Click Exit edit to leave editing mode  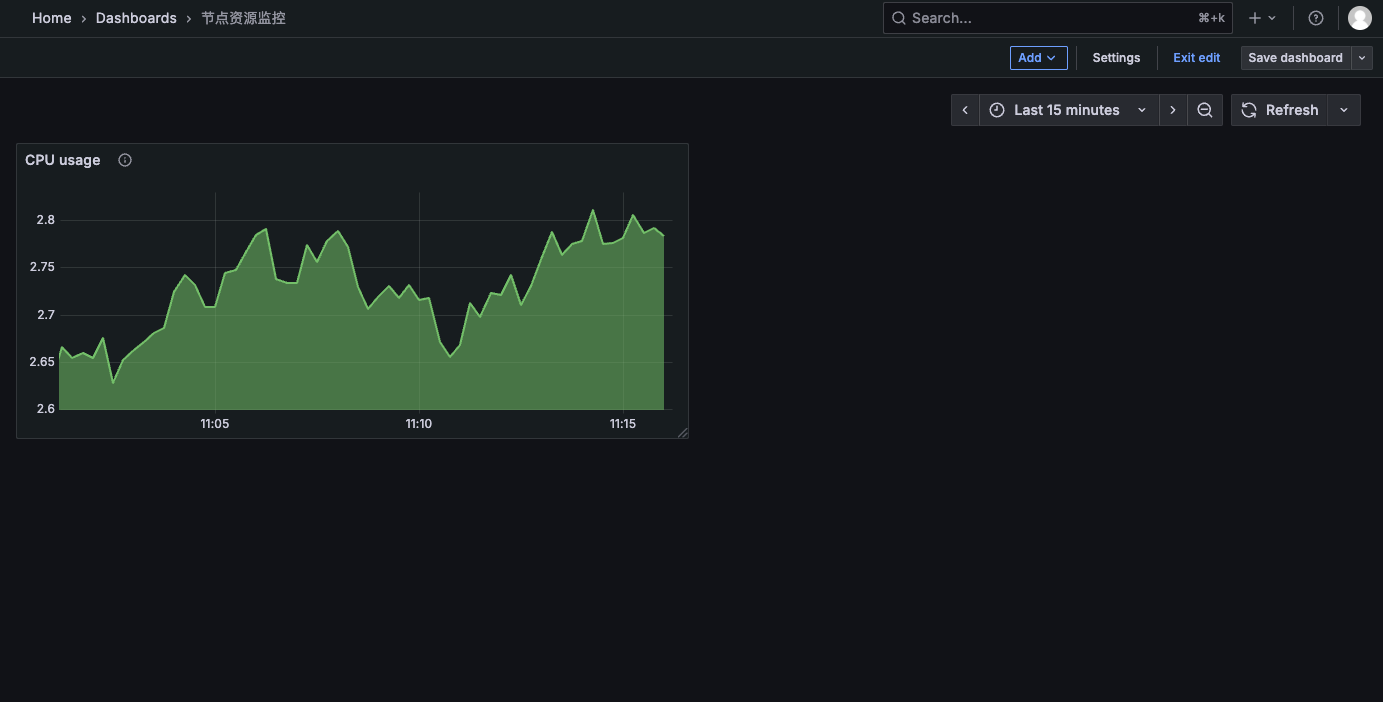pos(1196,57)
